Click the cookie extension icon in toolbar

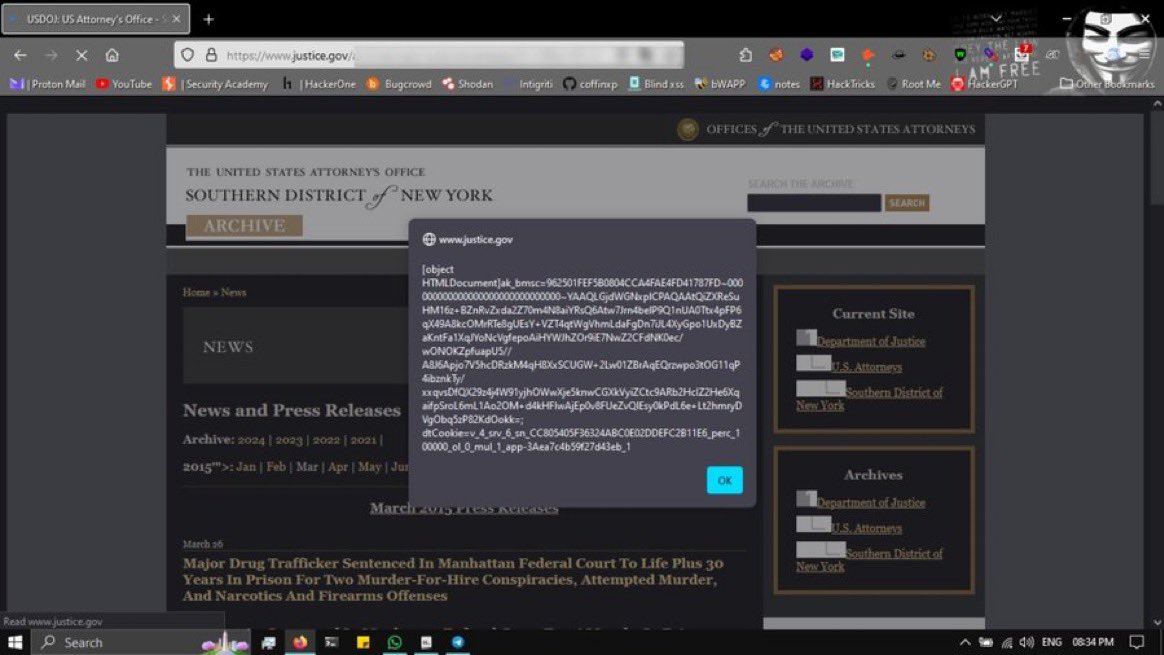coord(929,55)
